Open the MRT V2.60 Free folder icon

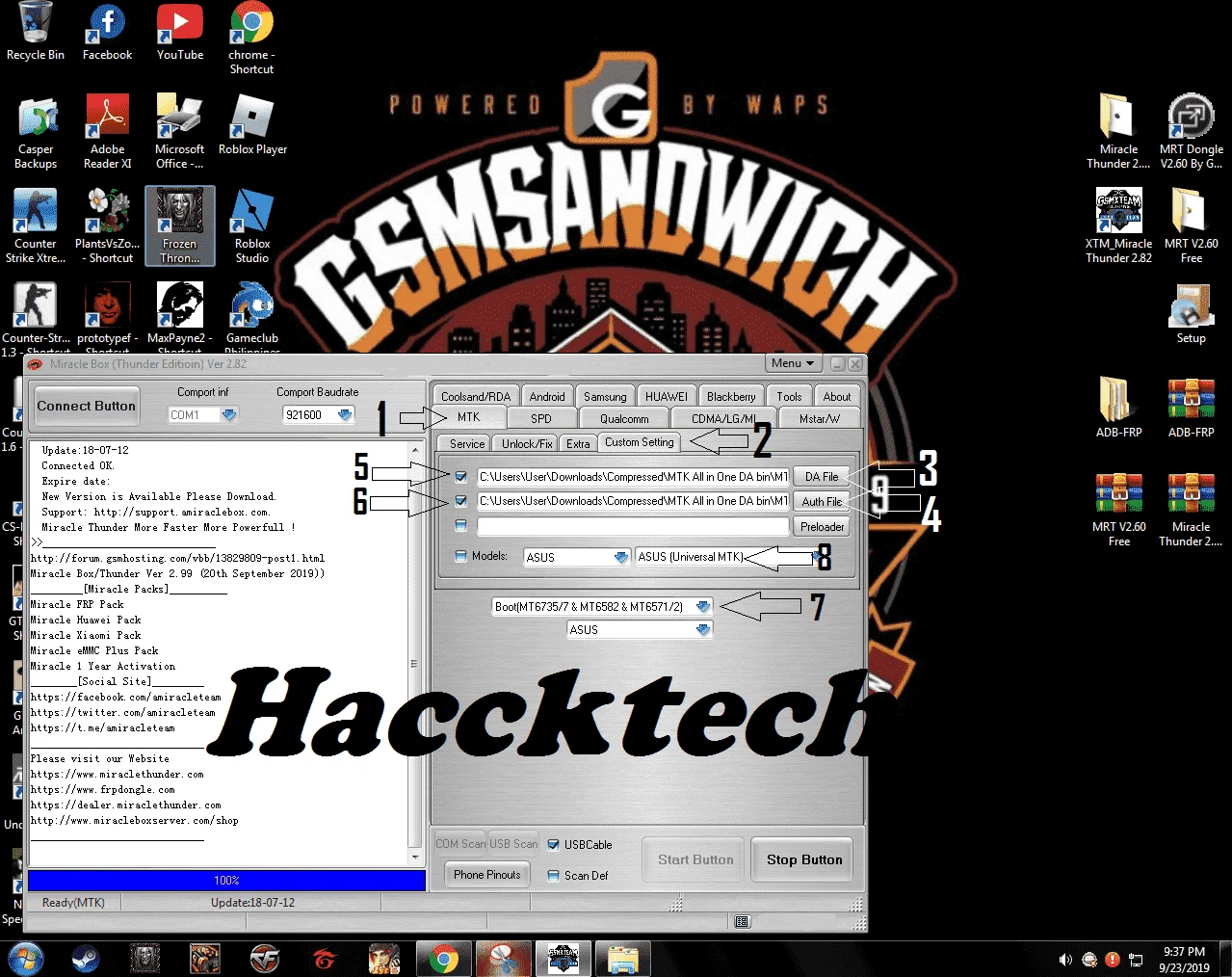[x=1191, y=226]
